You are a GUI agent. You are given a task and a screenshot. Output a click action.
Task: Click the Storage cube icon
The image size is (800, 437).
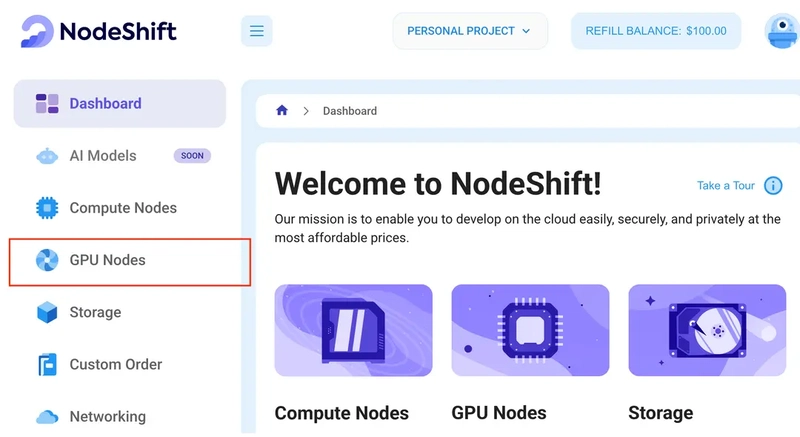pos(47,312)
